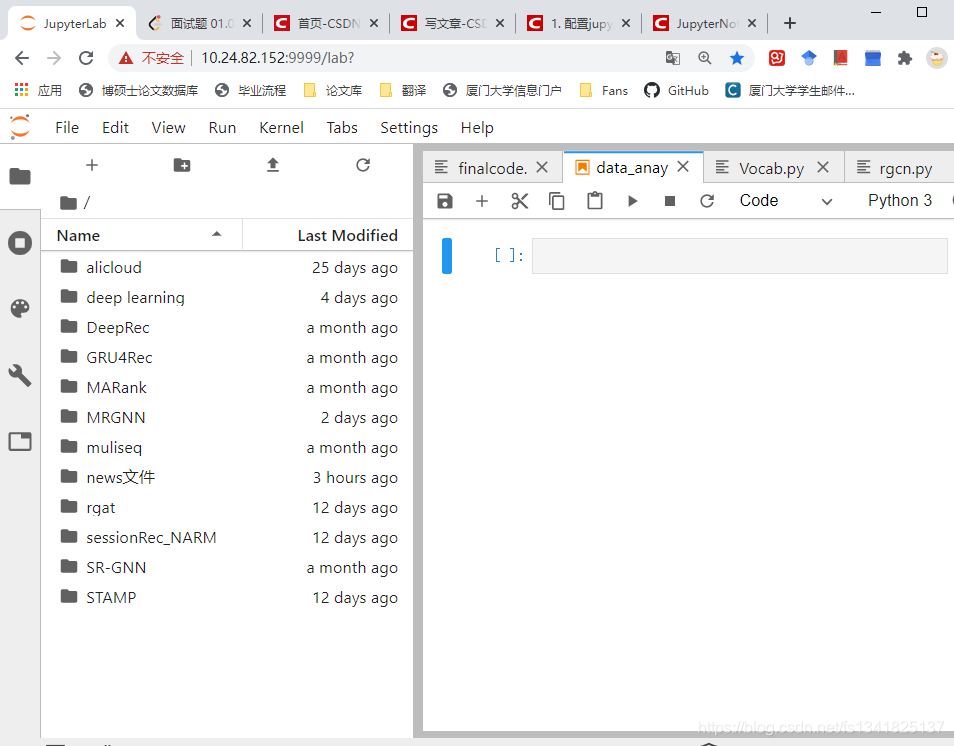
Task: Open the running terminals and kernels sidebar
Action: tap(20, 243)
